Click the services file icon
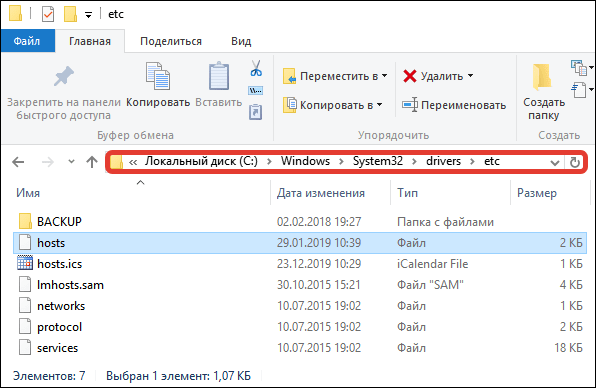The height and width of the screenshot is (388, 596). point(25,347)
